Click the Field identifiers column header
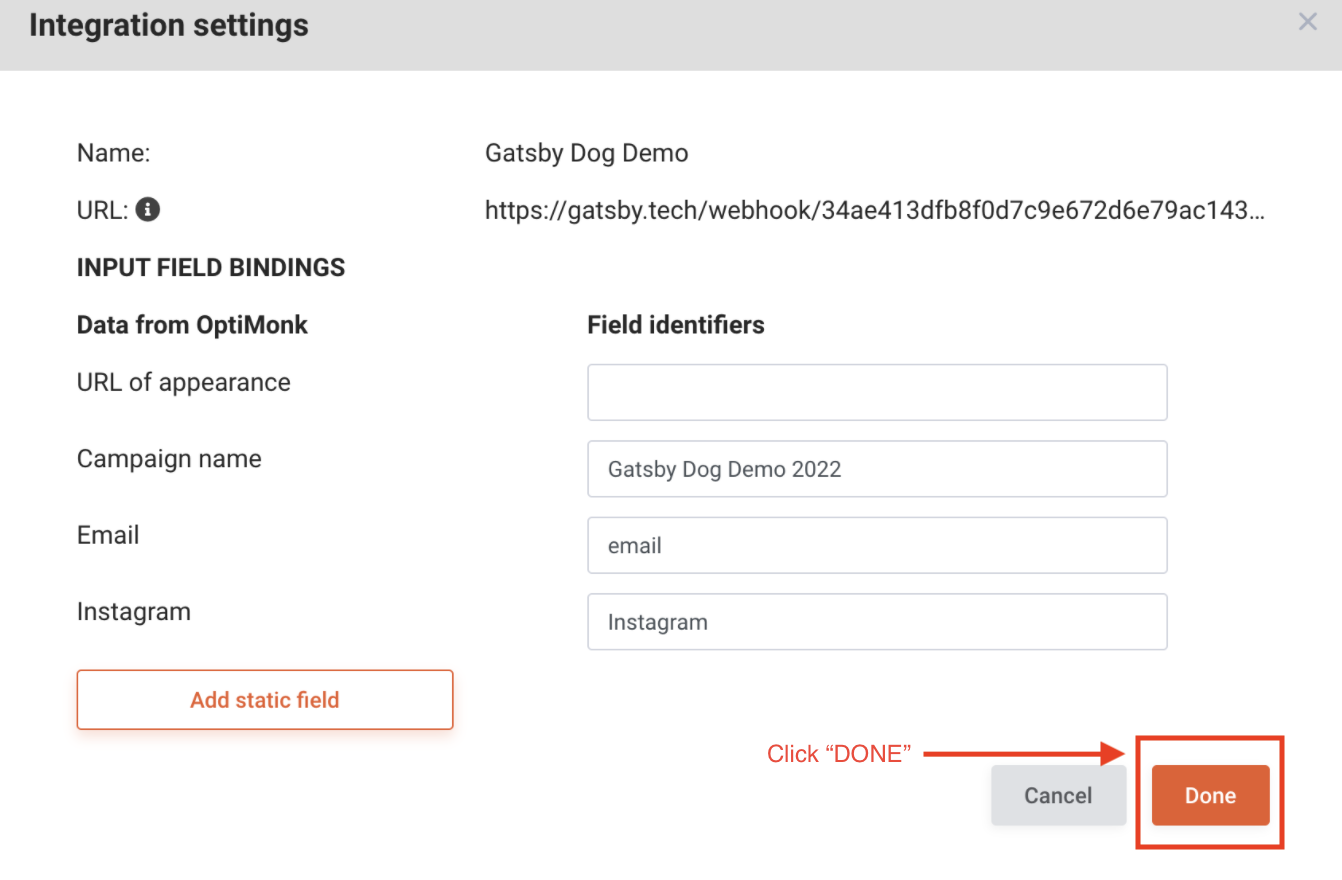This screenshot has width=1342, height=880. pyautogui.click(x=676, y=325)
